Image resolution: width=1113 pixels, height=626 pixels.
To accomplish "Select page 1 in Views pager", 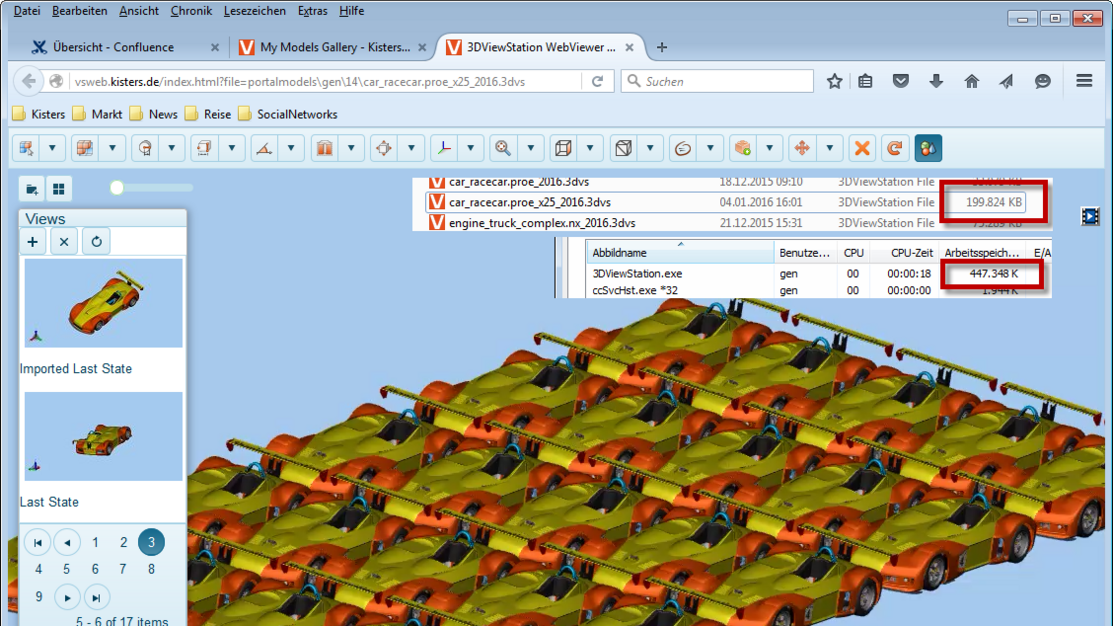I will pyautogui.click(x=95, y=543).
